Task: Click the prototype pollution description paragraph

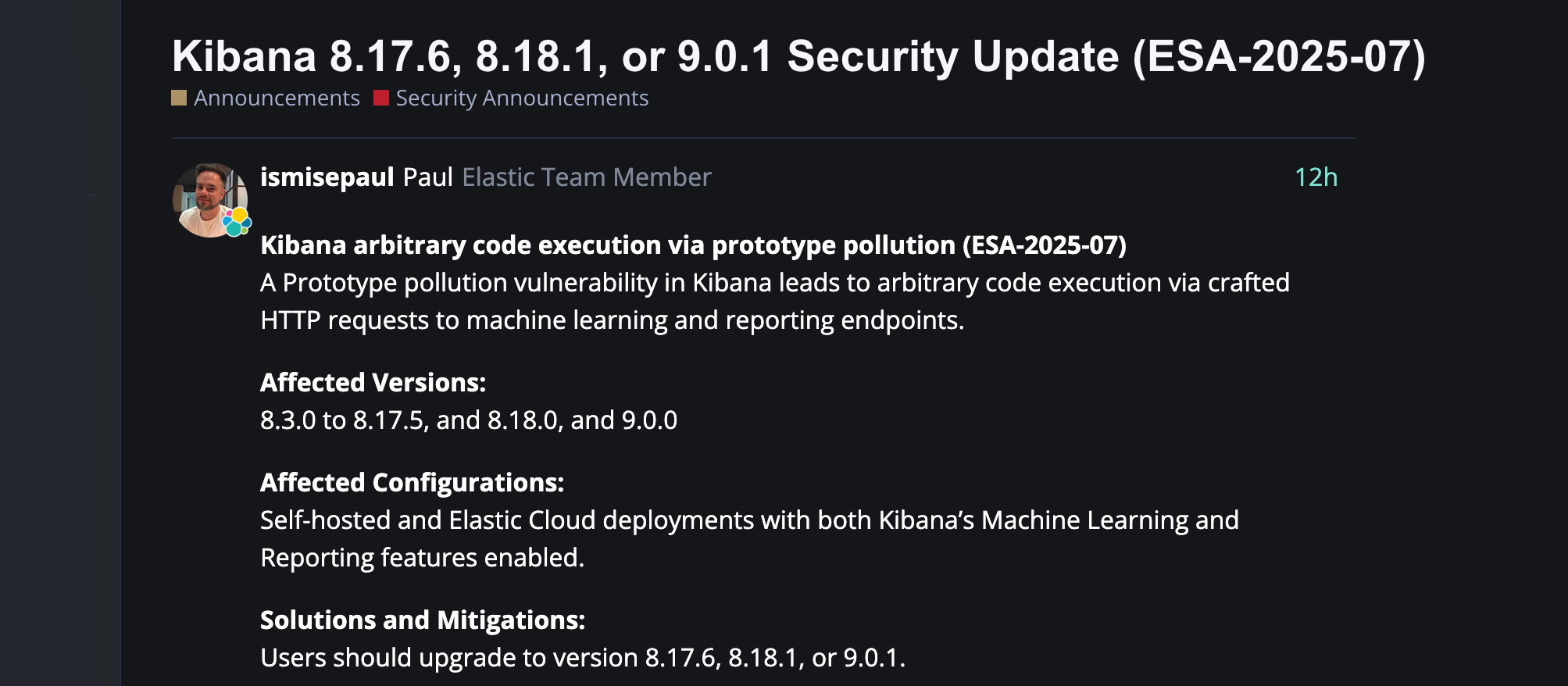Action: [773, 302]
